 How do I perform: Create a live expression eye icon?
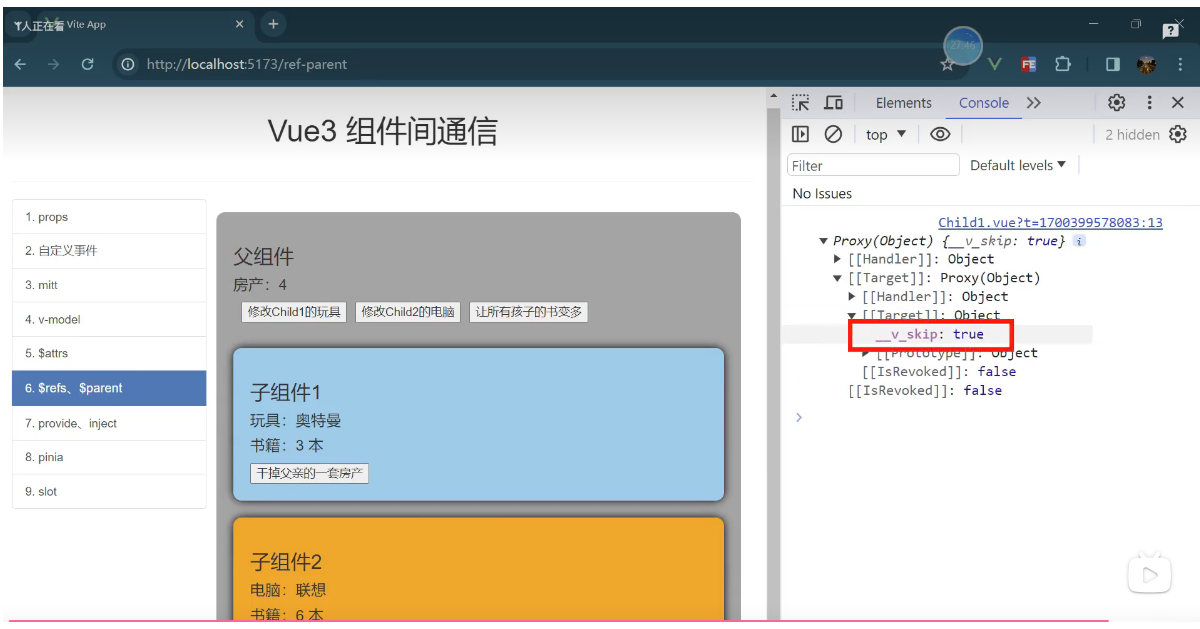point(940,134)
